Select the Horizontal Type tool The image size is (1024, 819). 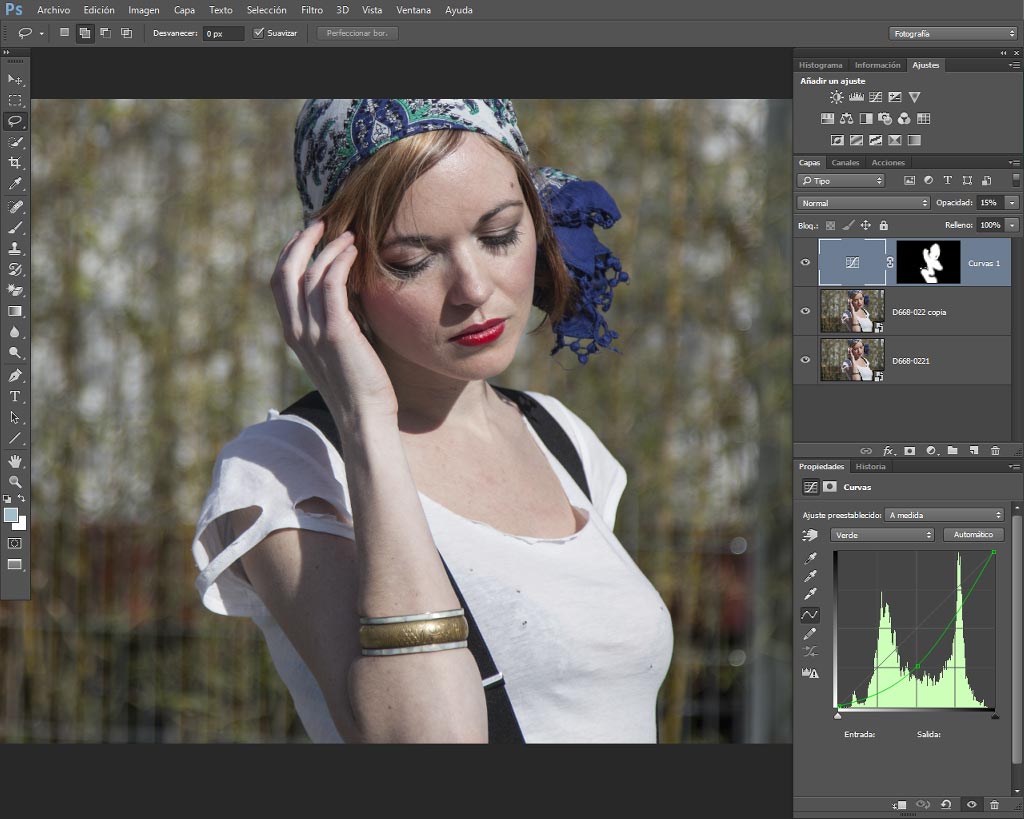coord(15,396)
